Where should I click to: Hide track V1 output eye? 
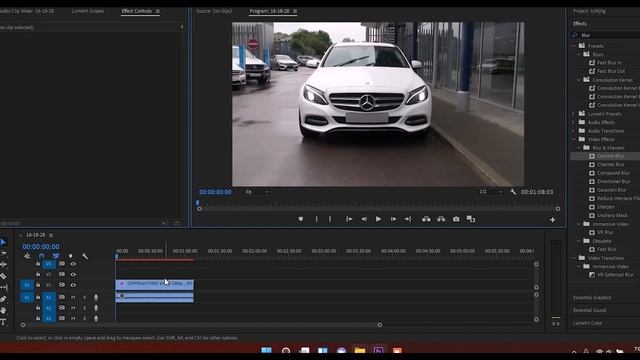(x=73, y=285)
